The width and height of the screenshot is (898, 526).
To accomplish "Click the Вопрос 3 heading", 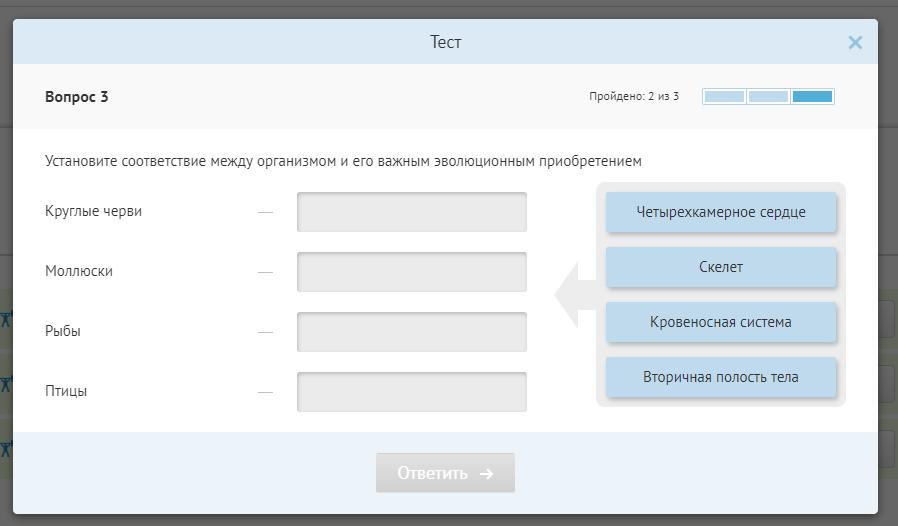I will click(x=77, y=97).
